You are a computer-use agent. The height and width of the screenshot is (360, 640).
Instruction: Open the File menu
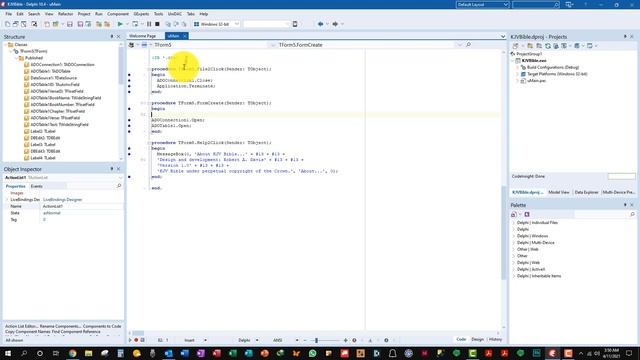pyautogui.click(x=8, y=14)
